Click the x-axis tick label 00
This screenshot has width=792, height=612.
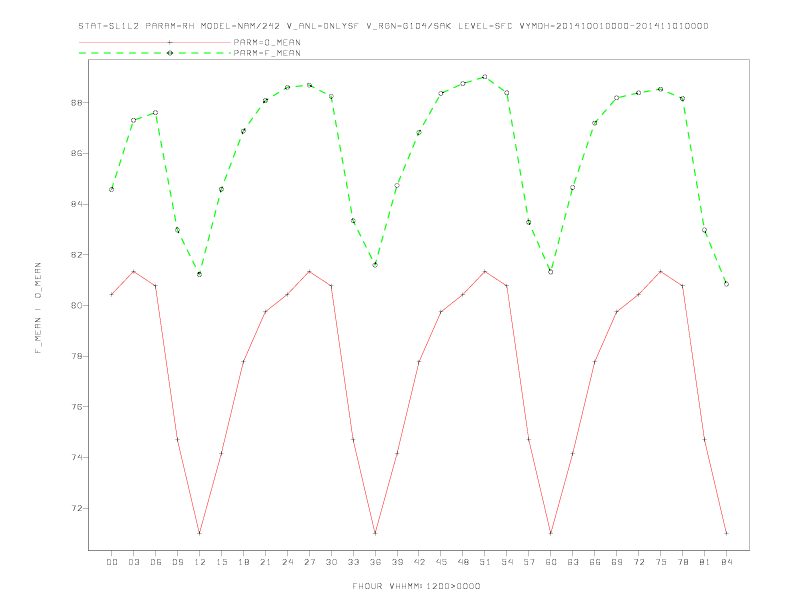112,562
